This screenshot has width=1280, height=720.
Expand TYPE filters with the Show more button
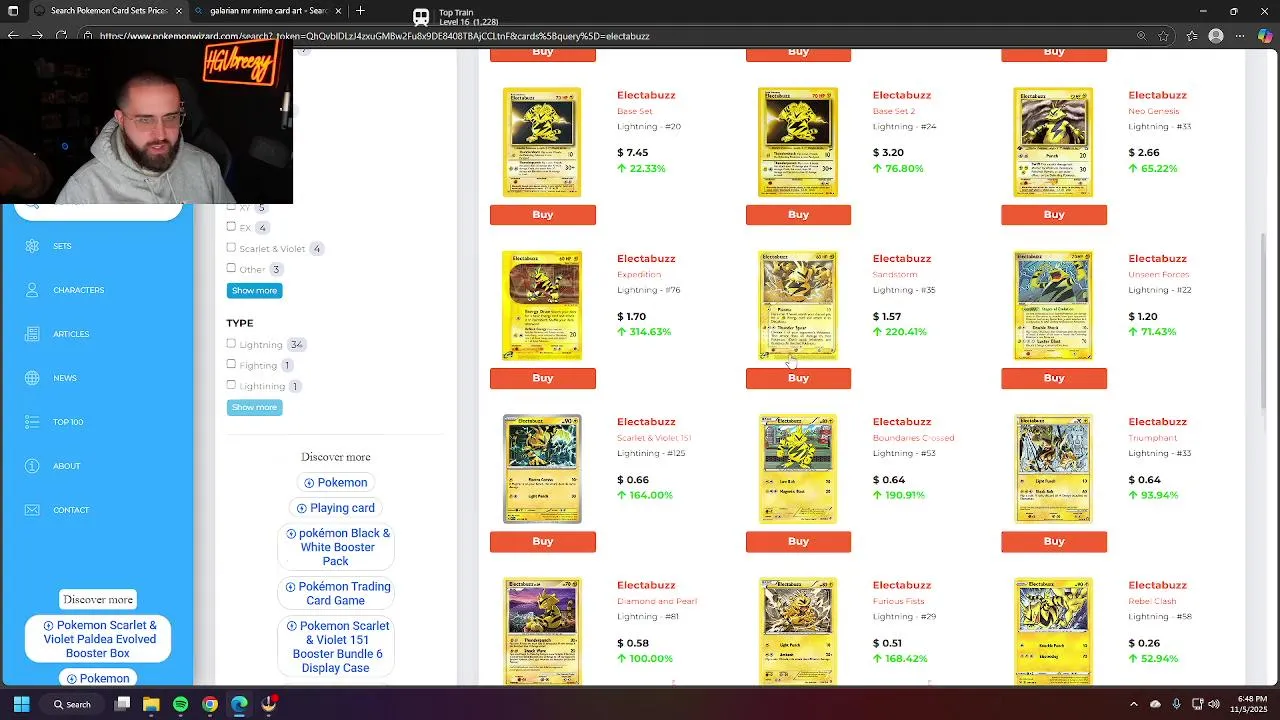[254, 407]
